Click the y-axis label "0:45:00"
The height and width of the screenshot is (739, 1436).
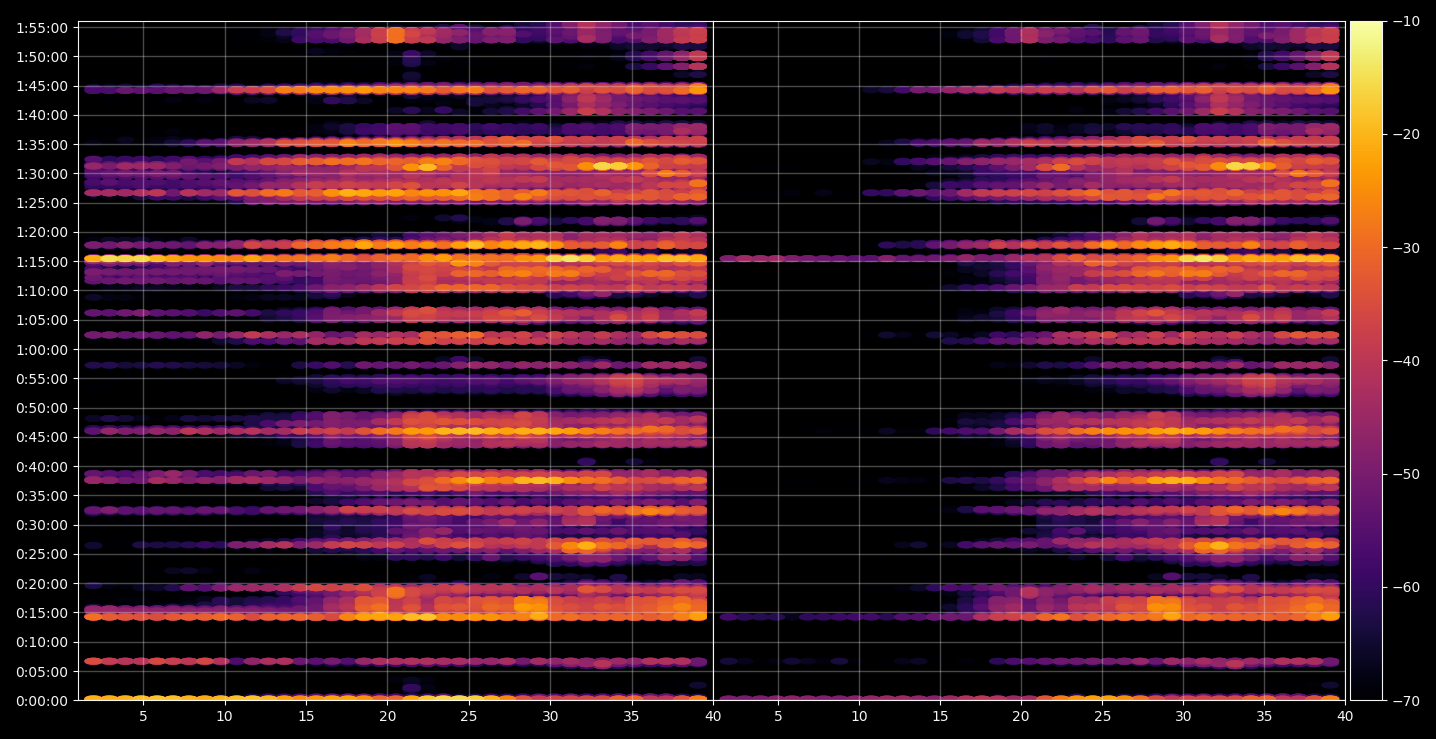[x=43, y=437]
